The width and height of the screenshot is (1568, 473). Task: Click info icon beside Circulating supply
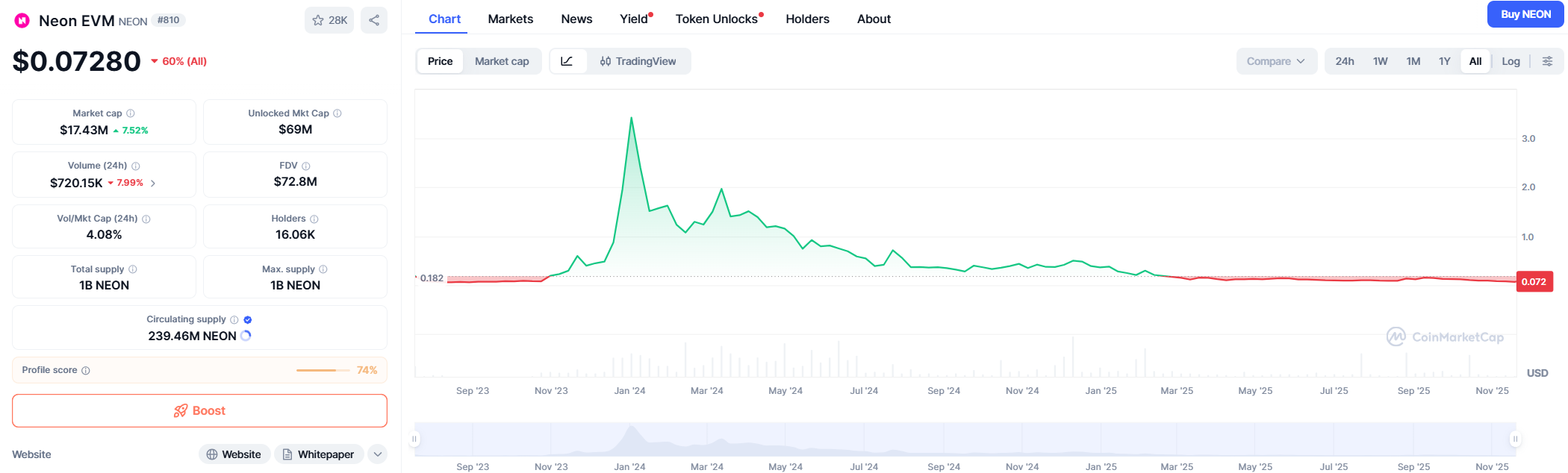click(x=234, y=320)
